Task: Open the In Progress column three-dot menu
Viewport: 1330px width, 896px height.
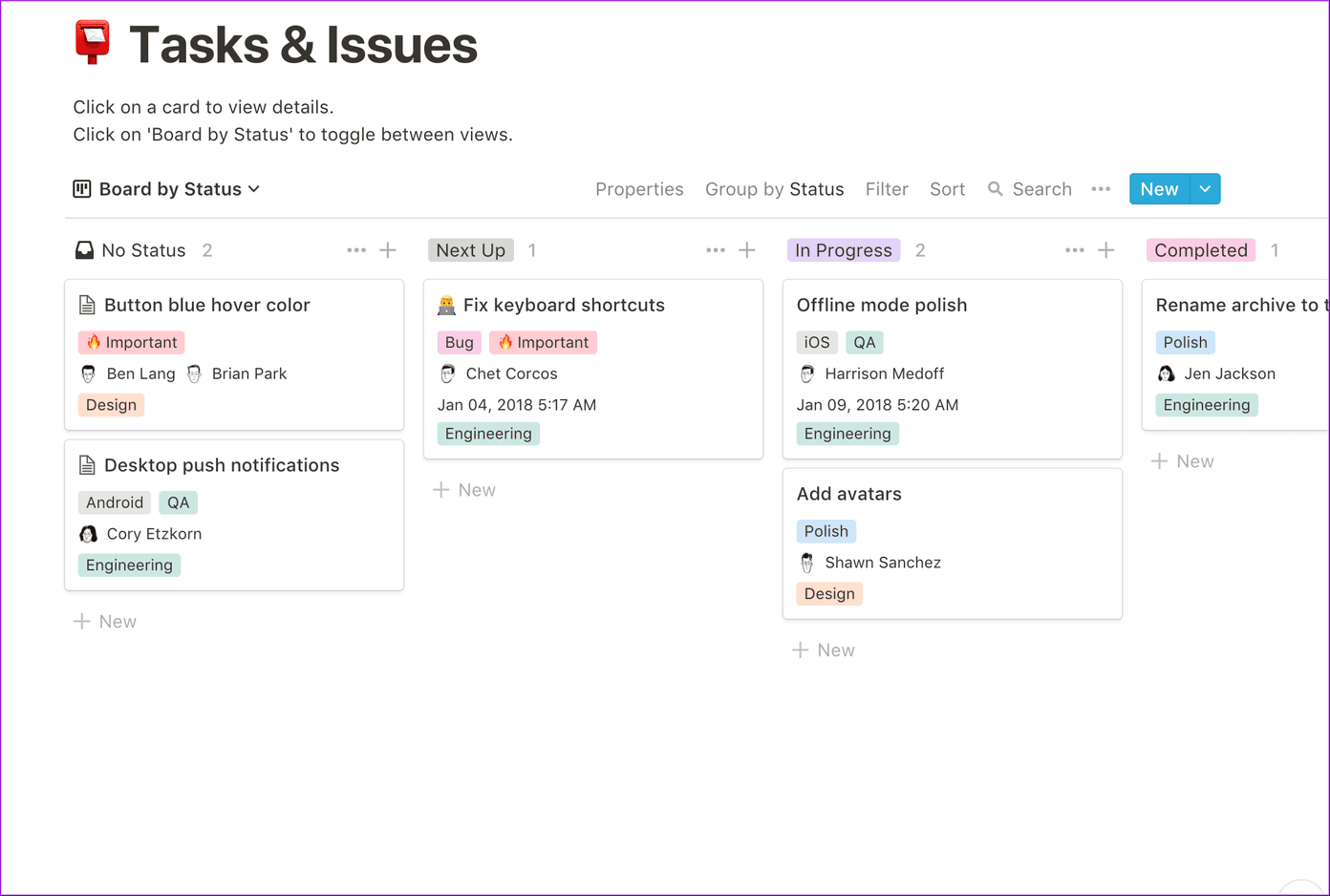Action: (x=1075, y=250)
